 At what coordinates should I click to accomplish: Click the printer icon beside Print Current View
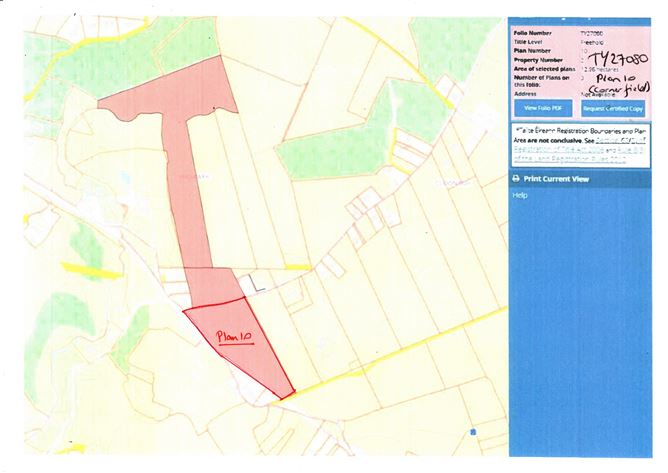tap(516, 179)
